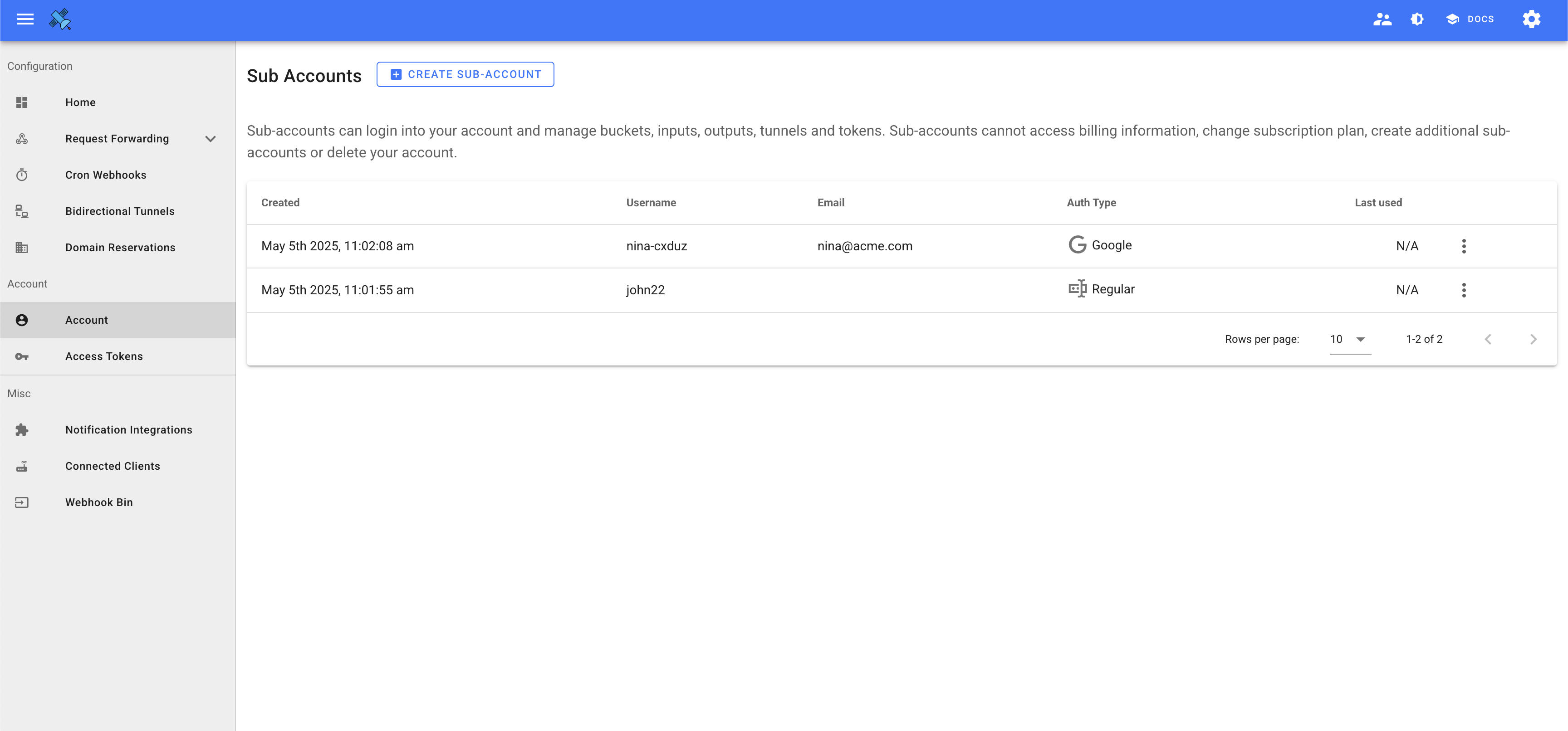The width and height of the screenshot is (1568, 731).
Task: Click Create Sub-Account button
Action: pyautogui.click(x=465, y=74)
